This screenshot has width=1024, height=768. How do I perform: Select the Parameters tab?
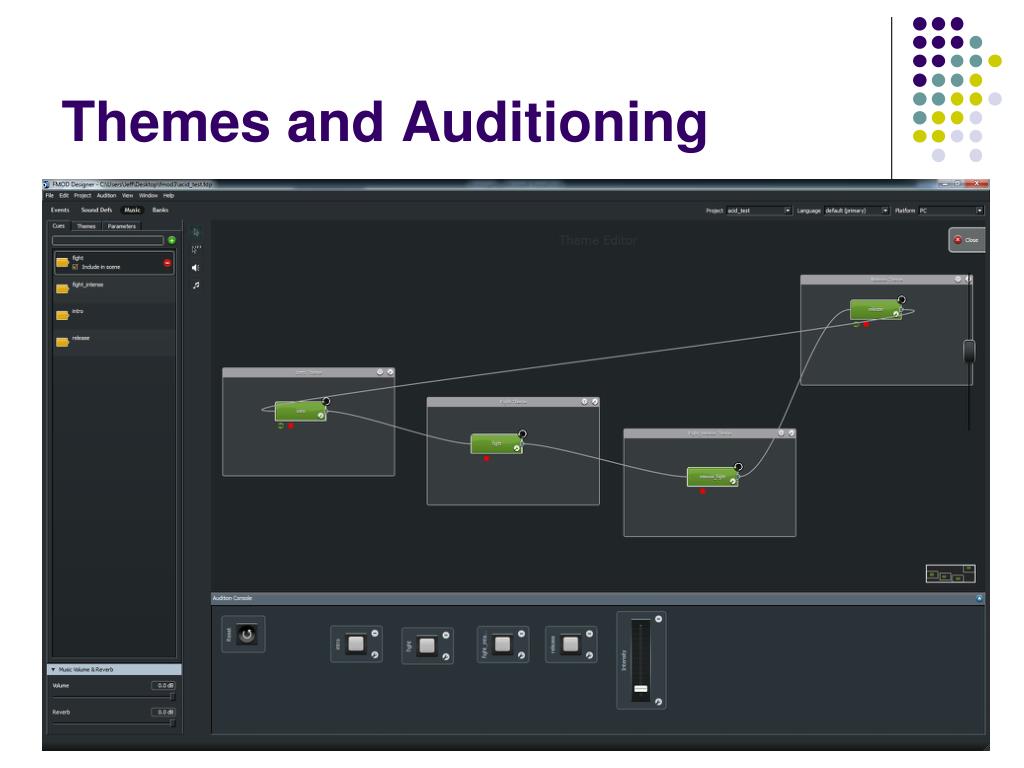(x=121, y=226)
